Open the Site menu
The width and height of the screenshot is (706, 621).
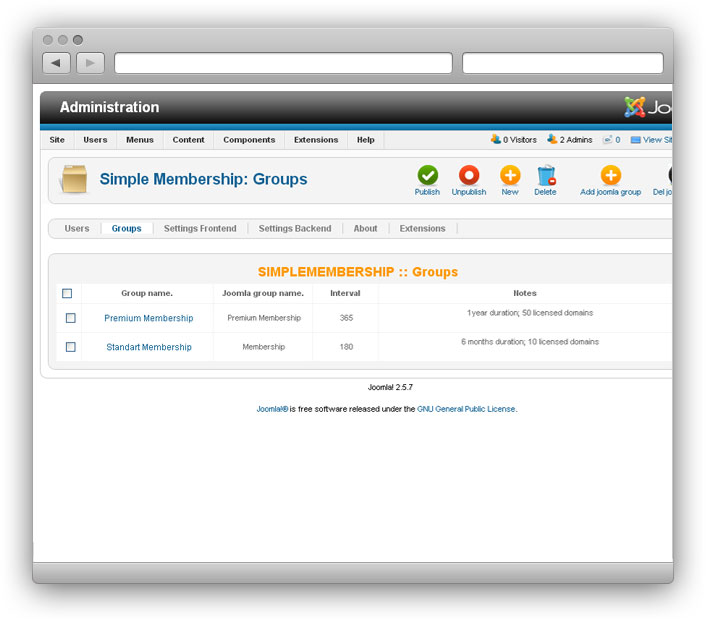pyautogui.click(x=57, y=140)
